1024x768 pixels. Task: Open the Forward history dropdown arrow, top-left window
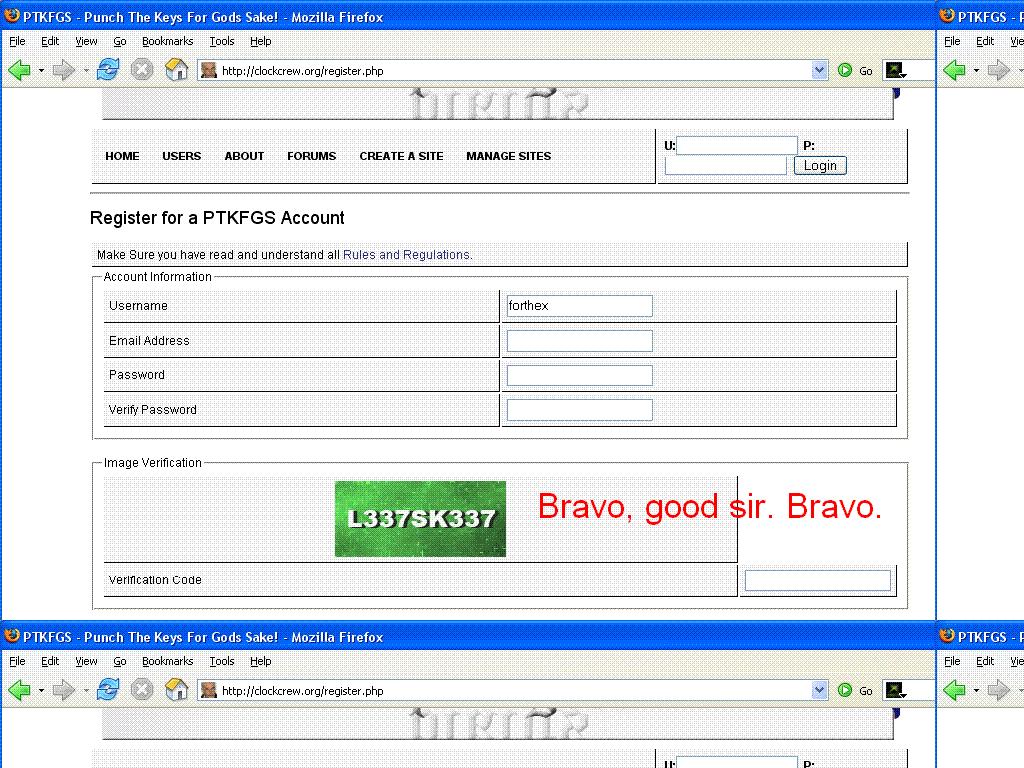(86, 71)
